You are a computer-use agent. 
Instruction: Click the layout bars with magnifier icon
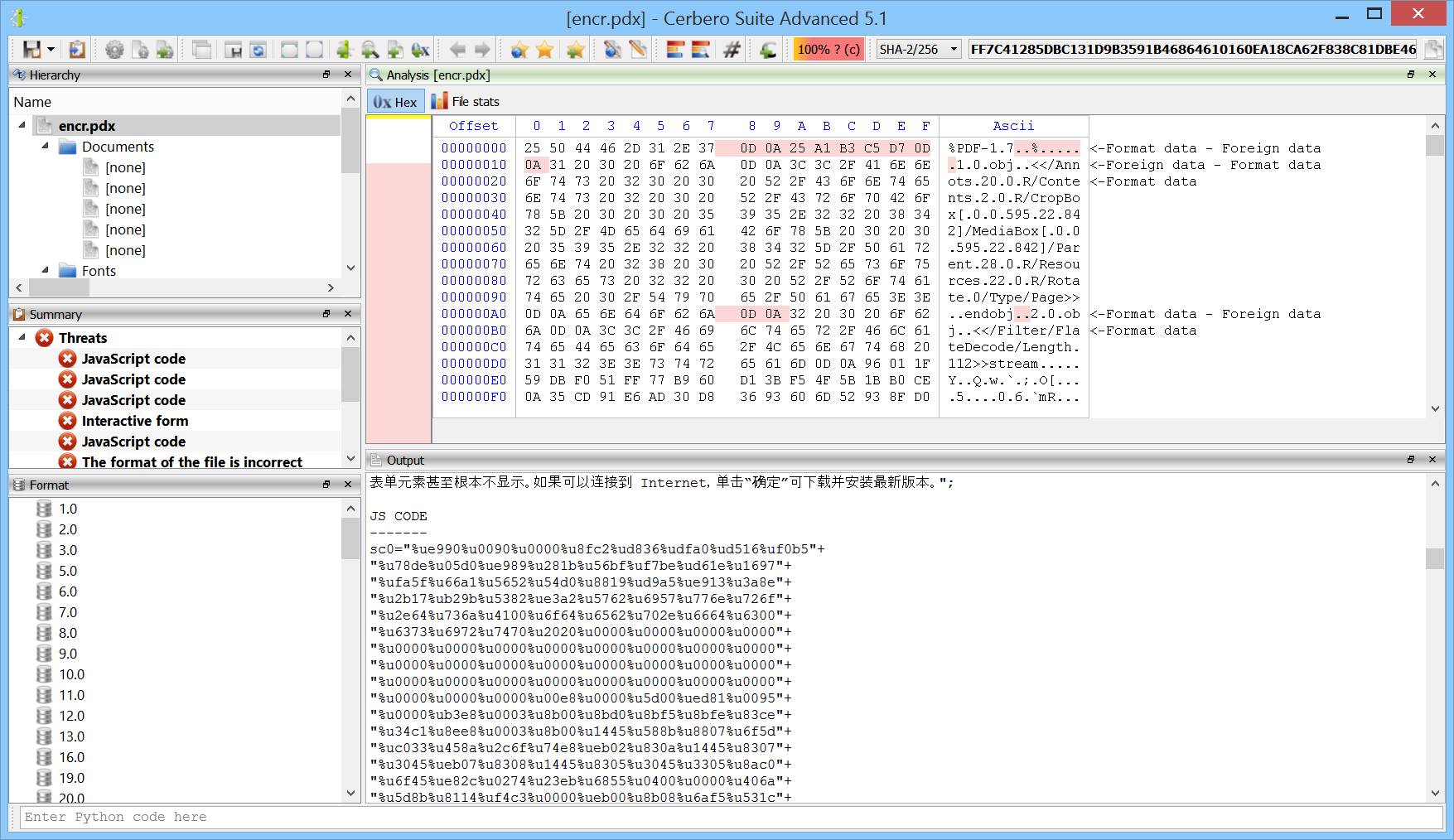[701, 50]
